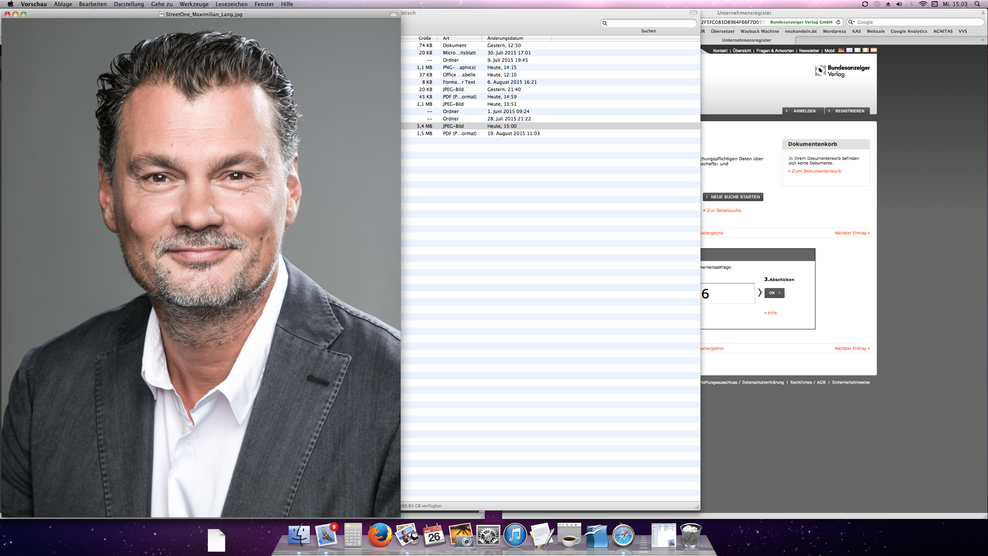Viewport: 988px width, 556px height.
Task: Open Google search engine dropdown in Safari
Action: pyautogui.click(x=851, y=22)
